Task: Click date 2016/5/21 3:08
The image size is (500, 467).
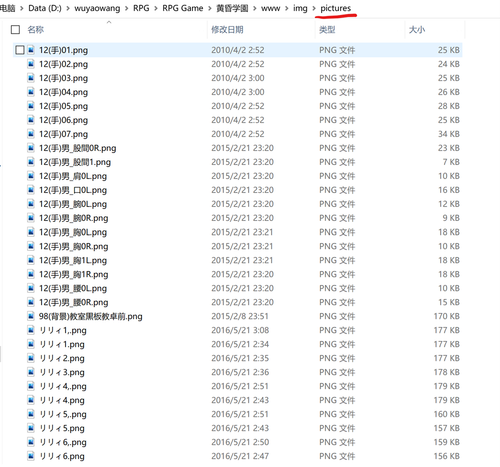Action: (x=240, y=330)
